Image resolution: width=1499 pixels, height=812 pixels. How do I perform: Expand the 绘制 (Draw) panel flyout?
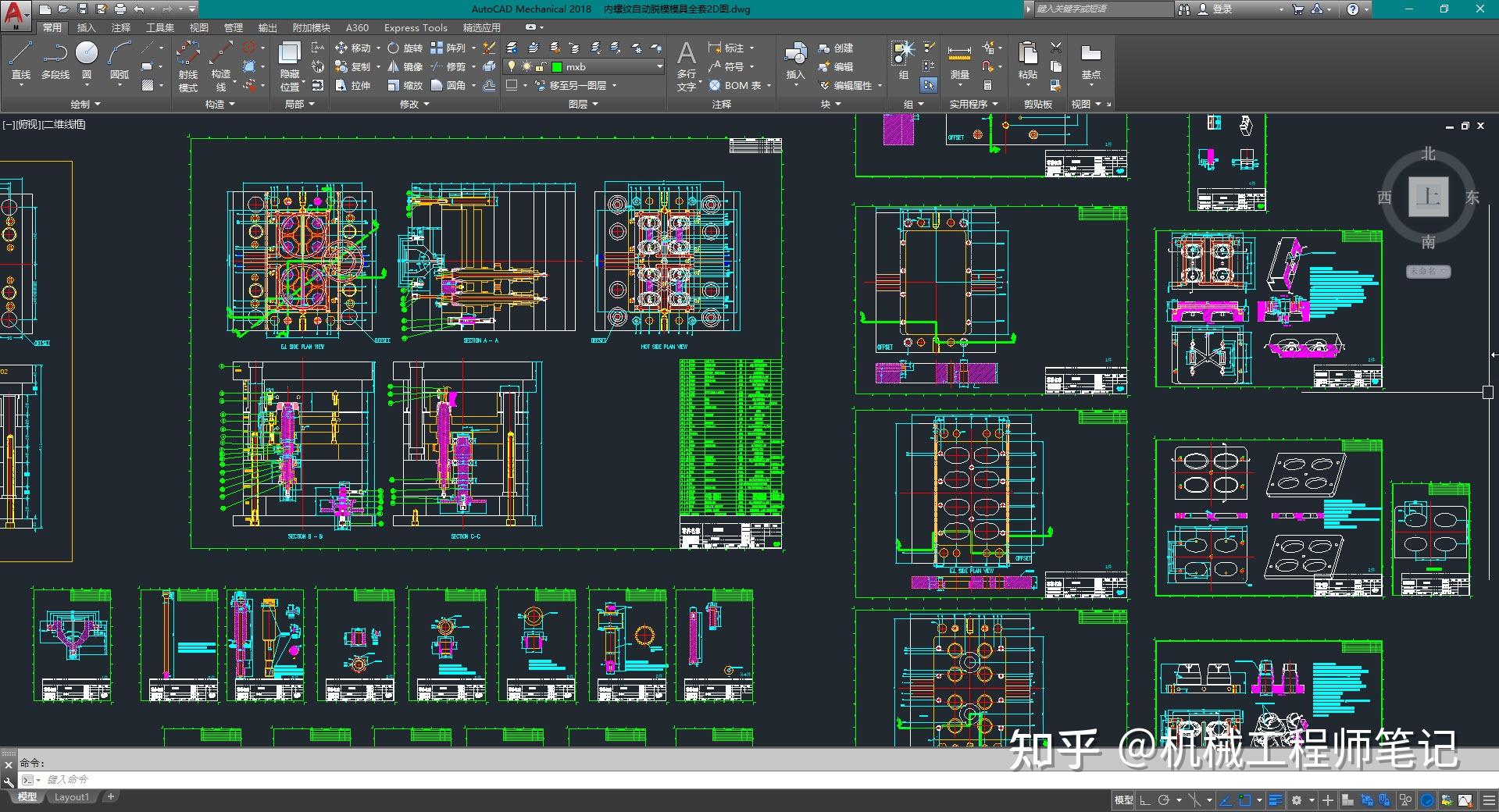pos(98,104)
